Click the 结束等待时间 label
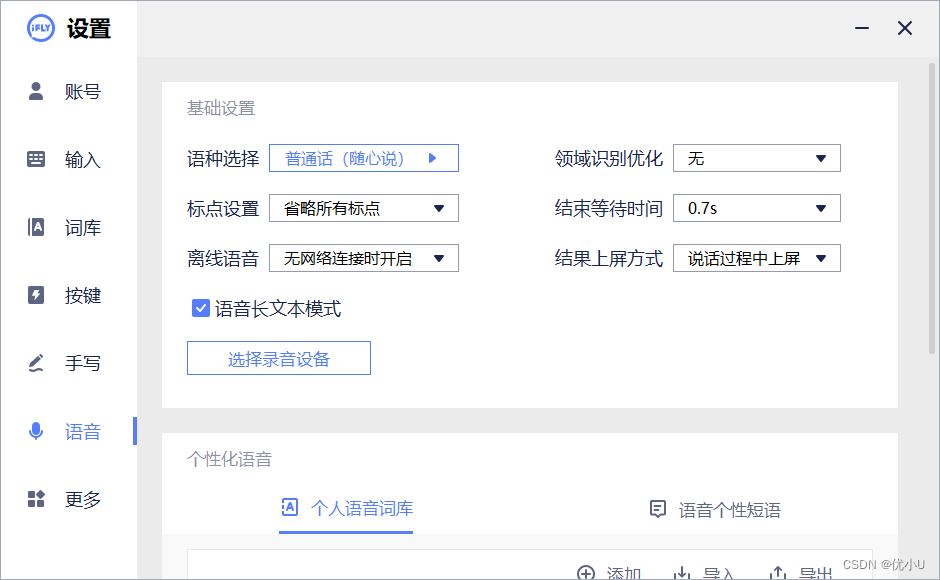Image resolution: width=940 pixels, height=580 pixels. pyautogui.click(x=608, y=208)
